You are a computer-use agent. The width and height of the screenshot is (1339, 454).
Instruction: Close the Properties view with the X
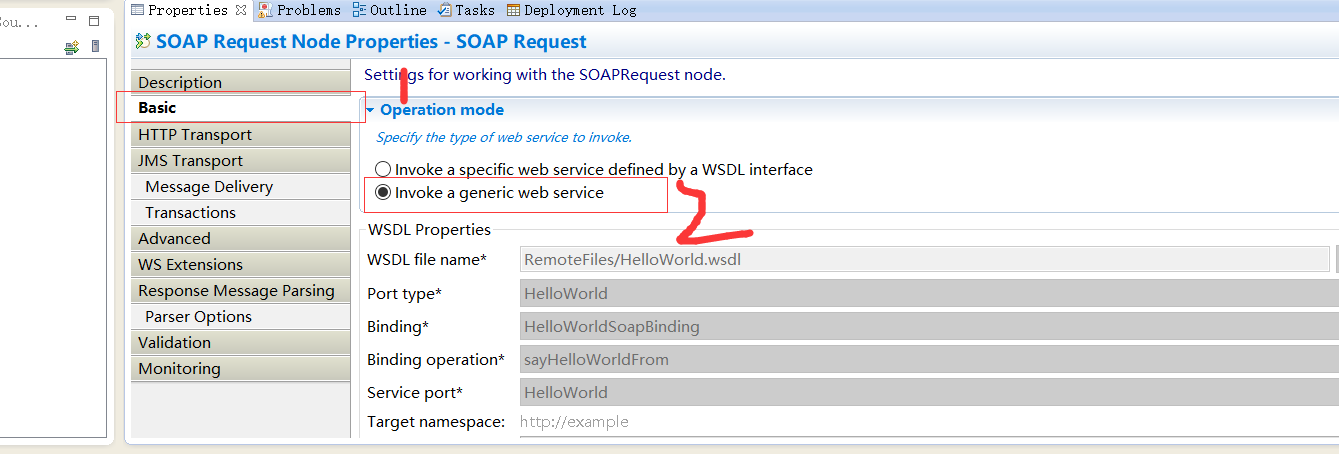pos(241,10)
